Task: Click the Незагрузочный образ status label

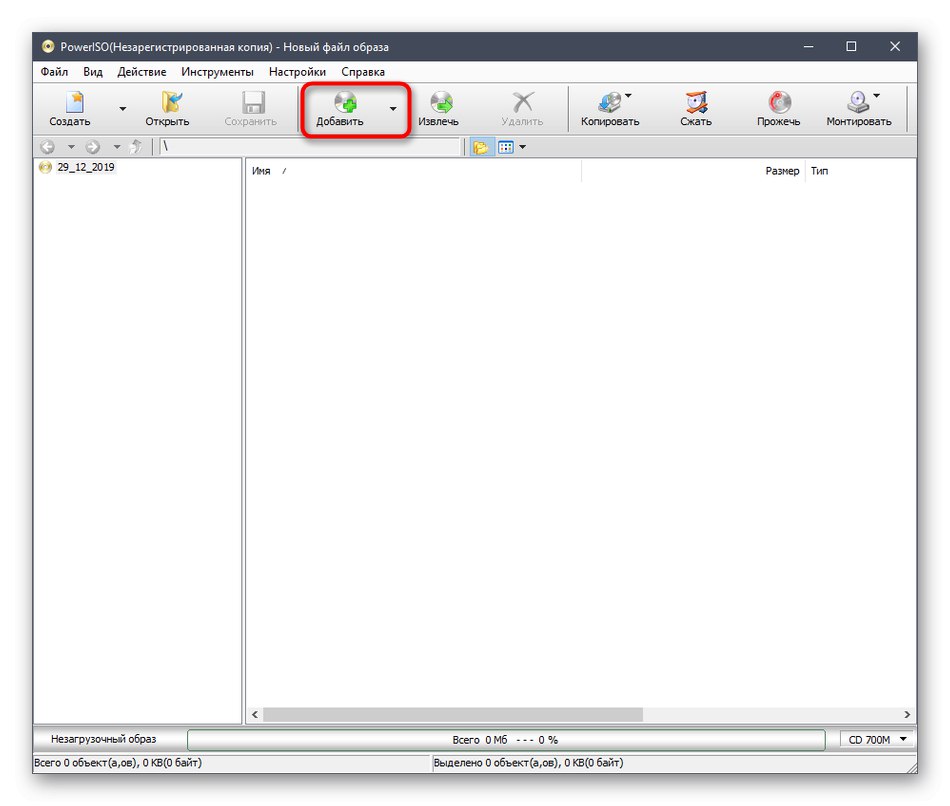Action: [x=104, y=739]
